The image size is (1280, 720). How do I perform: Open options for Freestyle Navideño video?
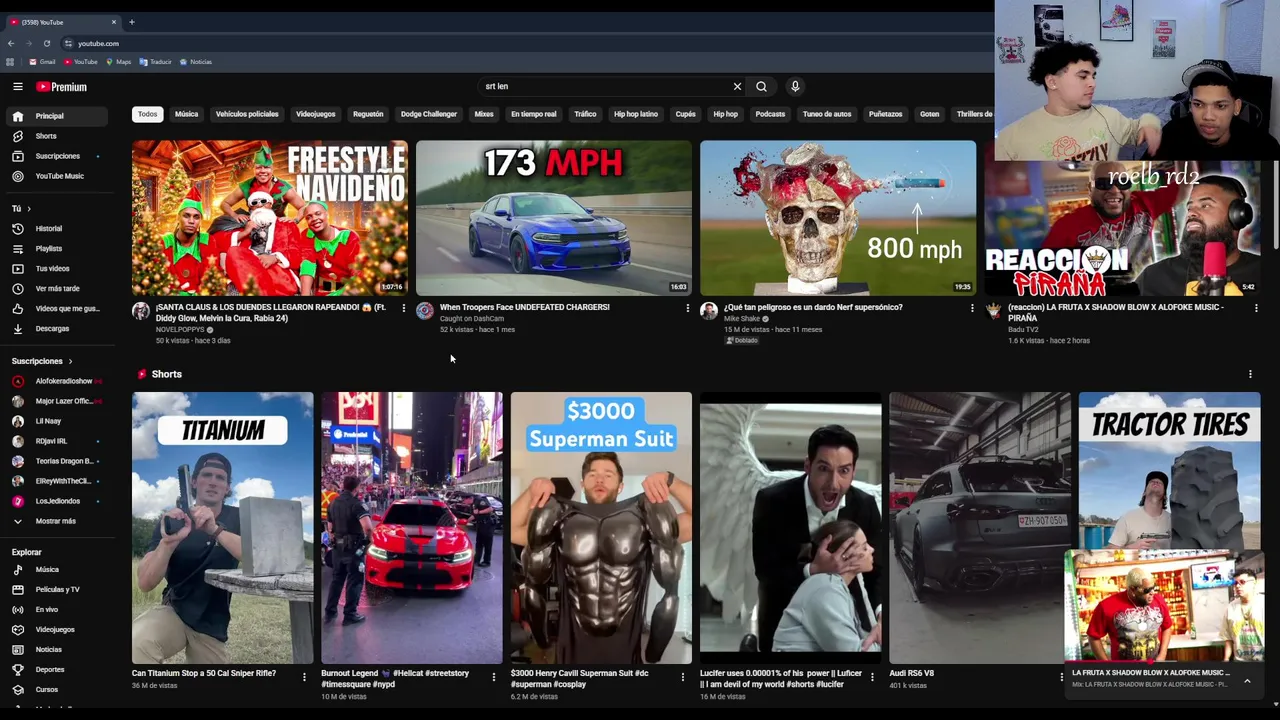coord(403,308)
